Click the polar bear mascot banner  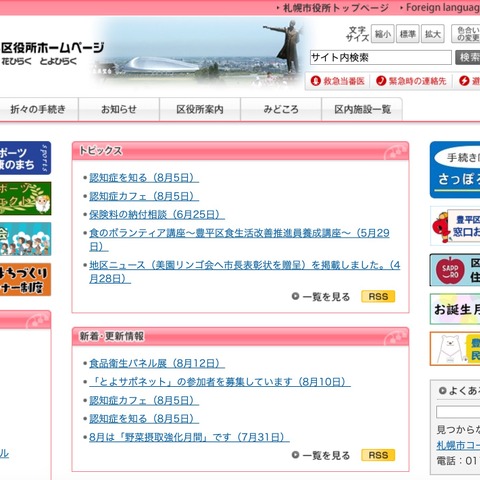pyautogui.click(x=455, y=349)
